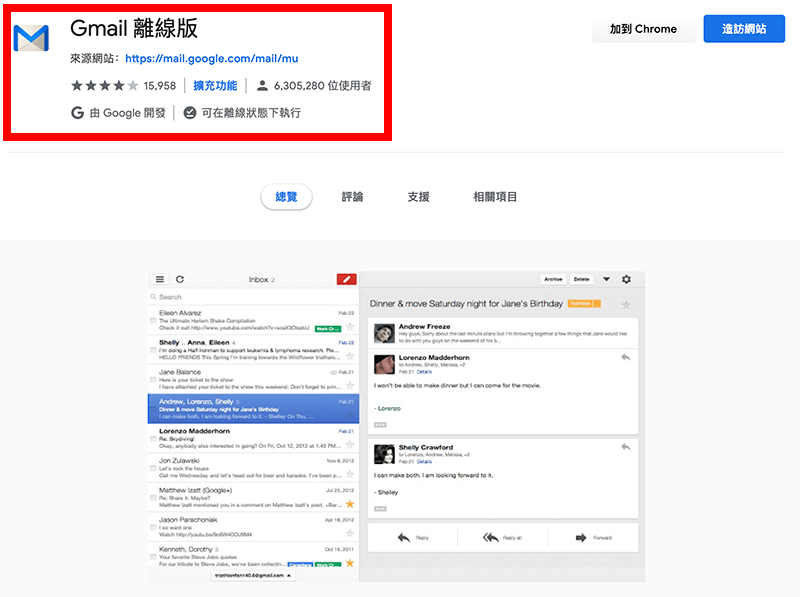Image resolution: width=800 pixels, height=597 pixels.
Task: Click the orange label tag on conversation title
Action: click(x=584, y=304)
